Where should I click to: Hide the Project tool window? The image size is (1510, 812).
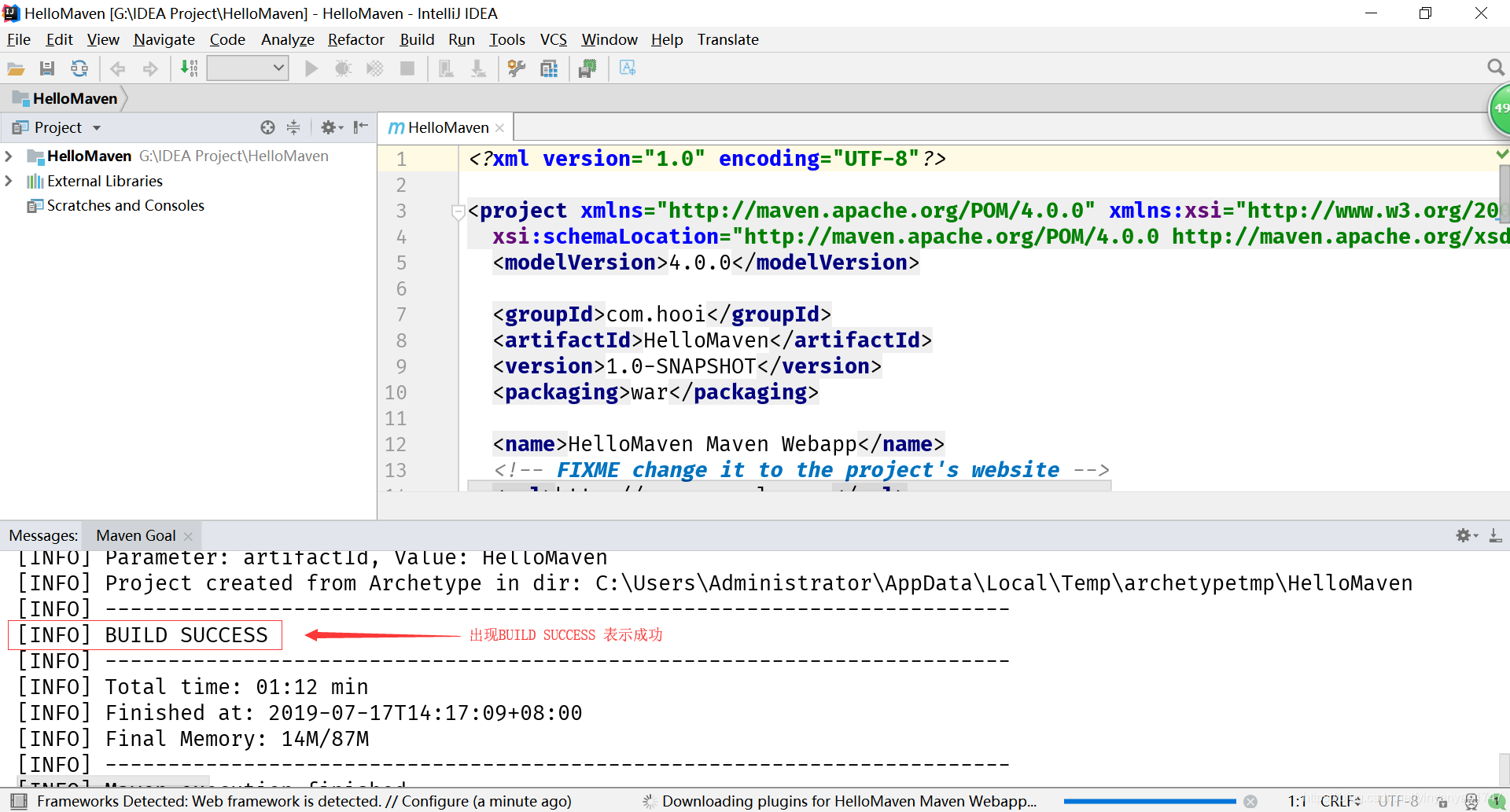click(360, 127)
